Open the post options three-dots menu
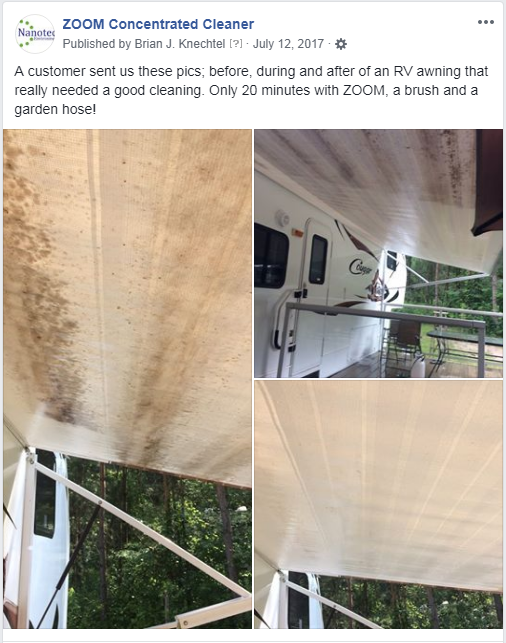The width and height of the screenshot is (506, 643). (485, 22)
